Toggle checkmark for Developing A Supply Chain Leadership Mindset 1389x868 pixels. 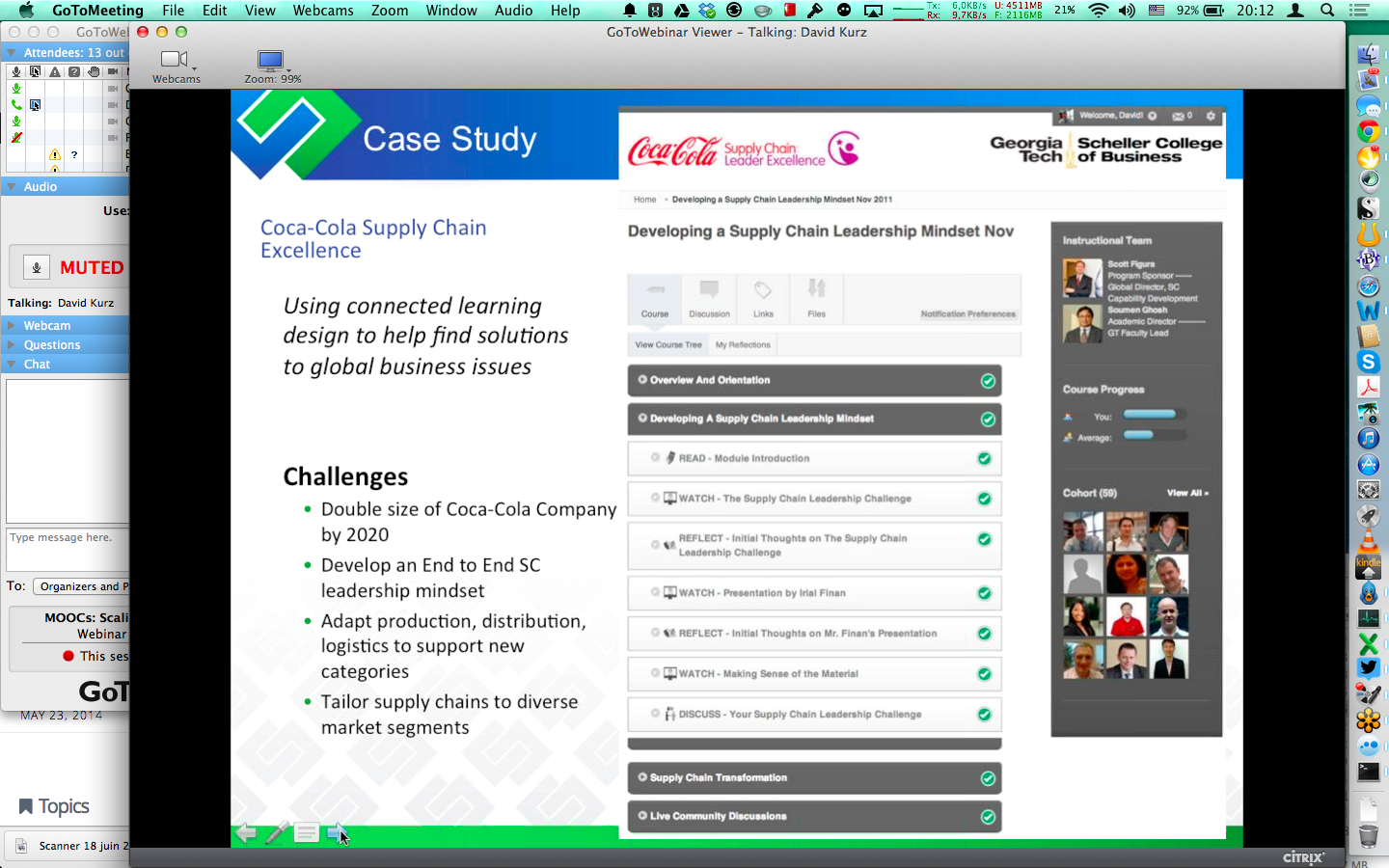[988, 420]
